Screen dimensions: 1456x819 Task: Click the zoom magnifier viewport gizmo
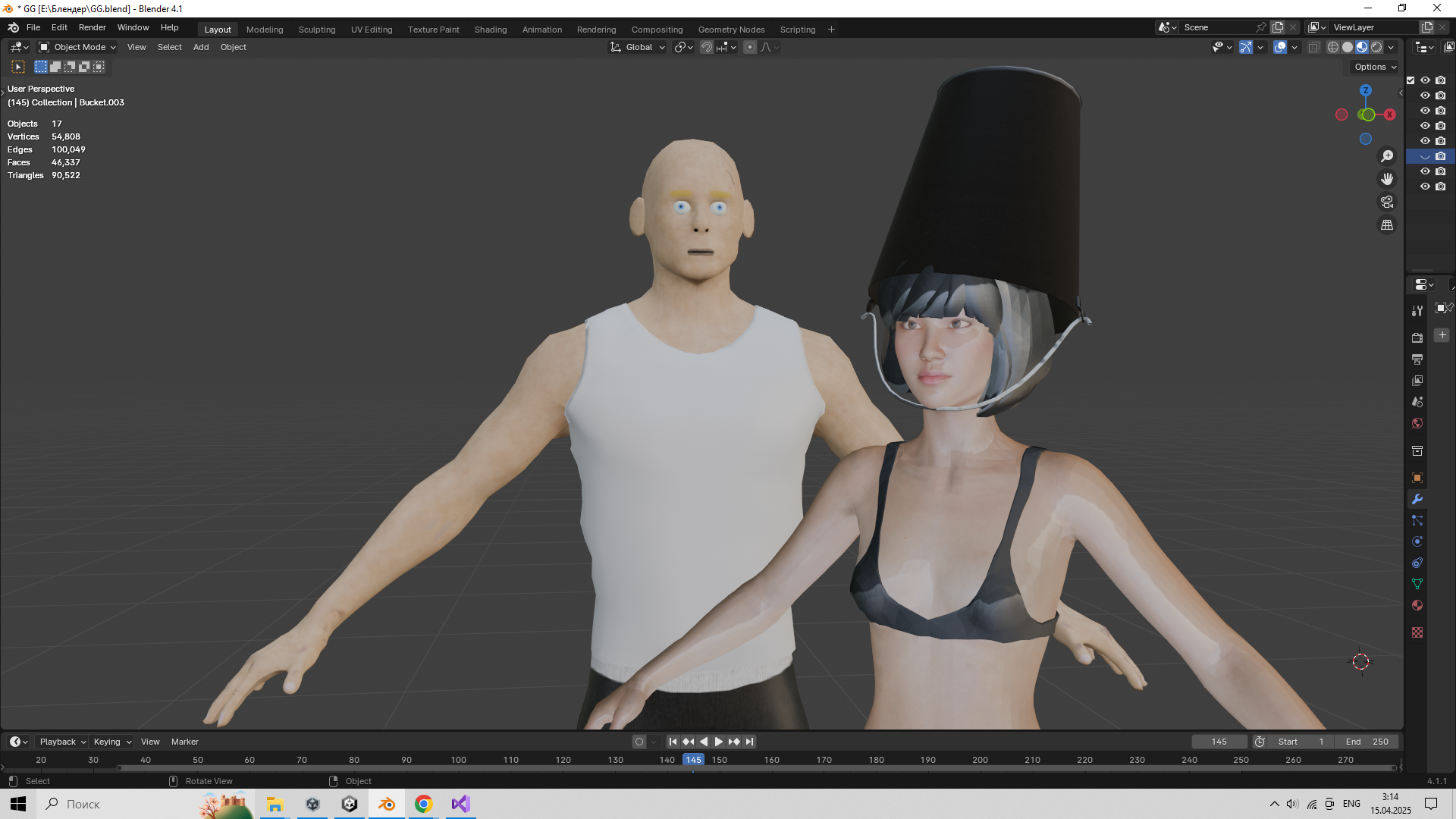point(1387,156)
